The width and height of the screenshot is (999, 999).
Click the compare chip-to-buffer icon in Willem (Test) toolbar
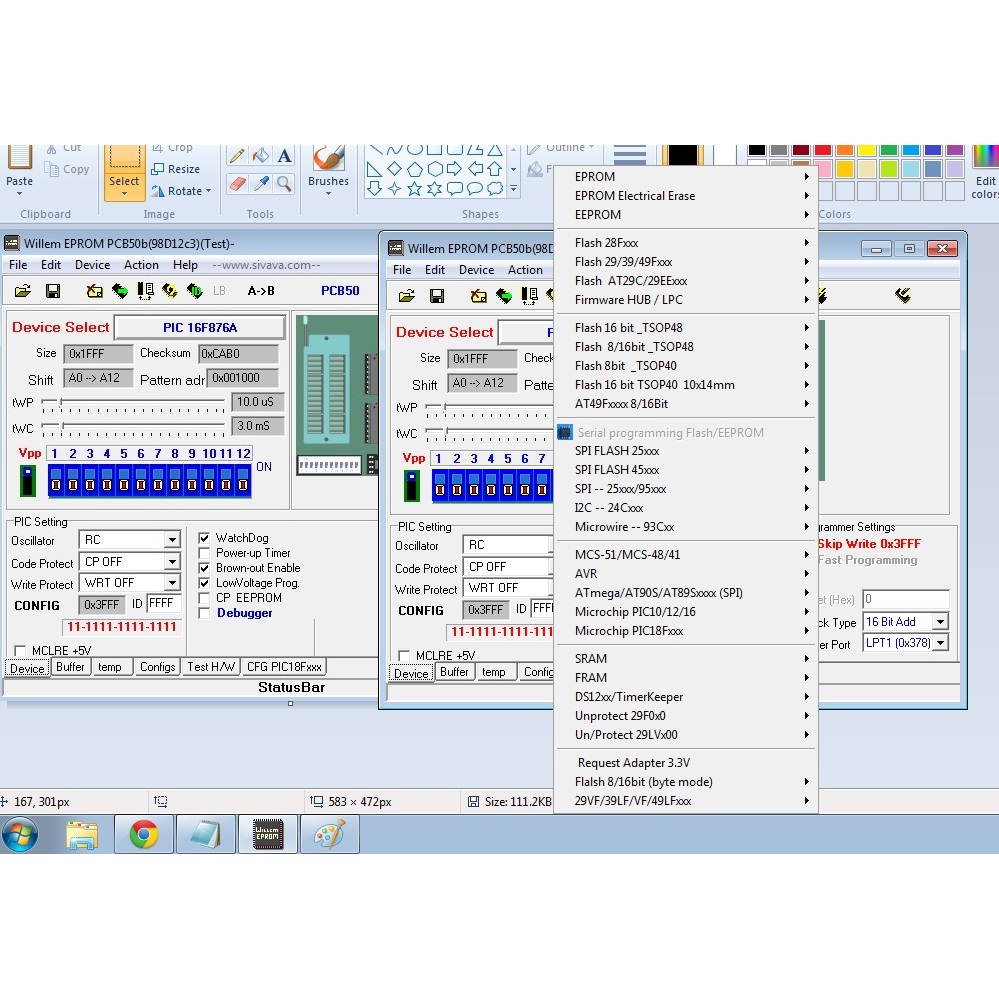tap(145, 291)
